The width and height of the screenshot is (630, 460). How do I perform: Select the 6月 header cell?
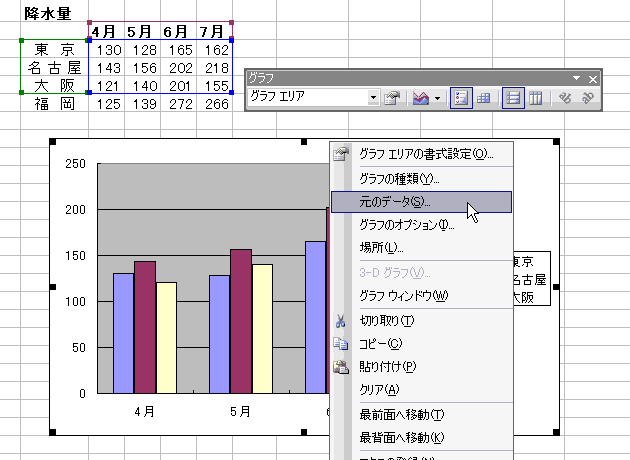pos(178,31)
